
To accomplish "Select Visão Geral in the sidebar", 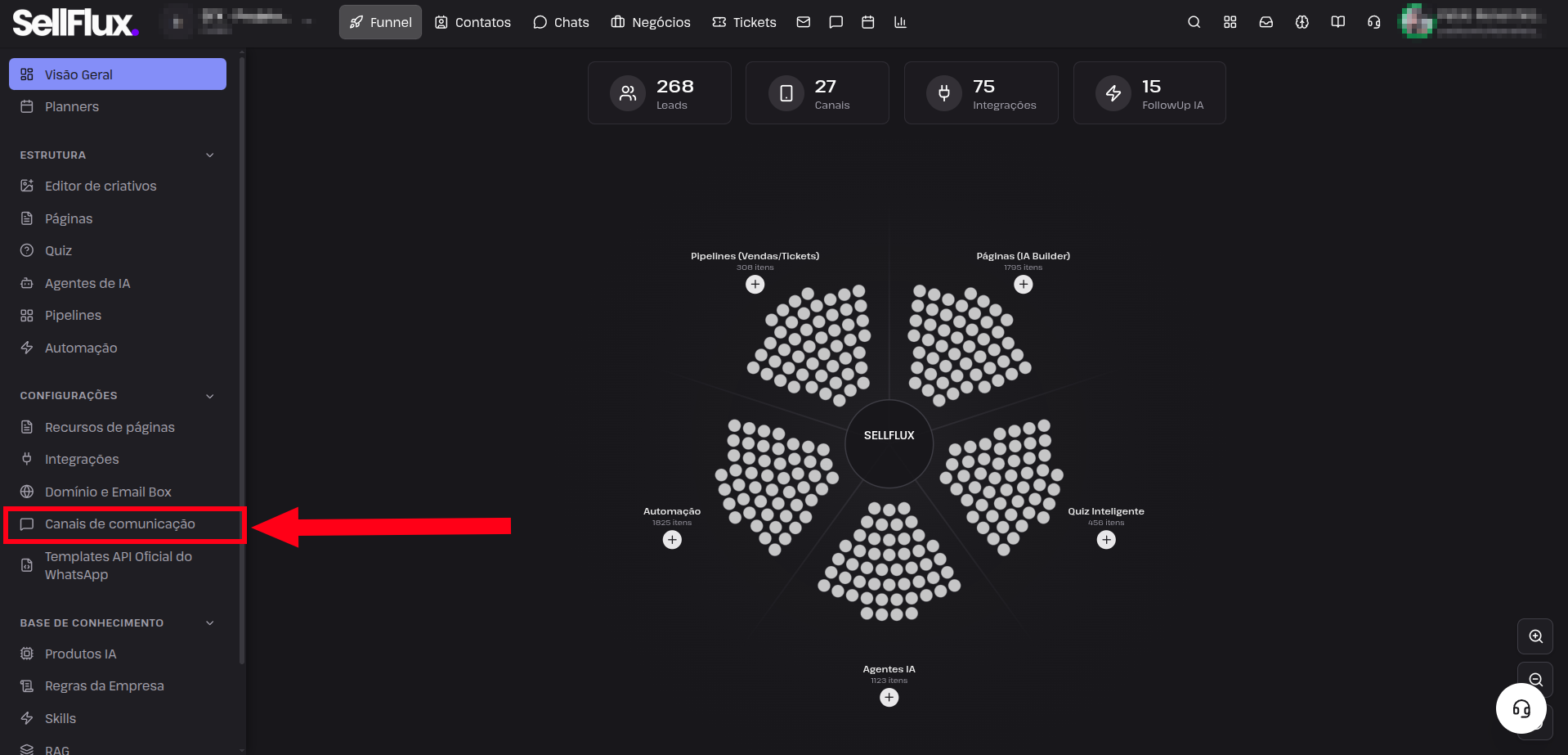I will point(118,74).
